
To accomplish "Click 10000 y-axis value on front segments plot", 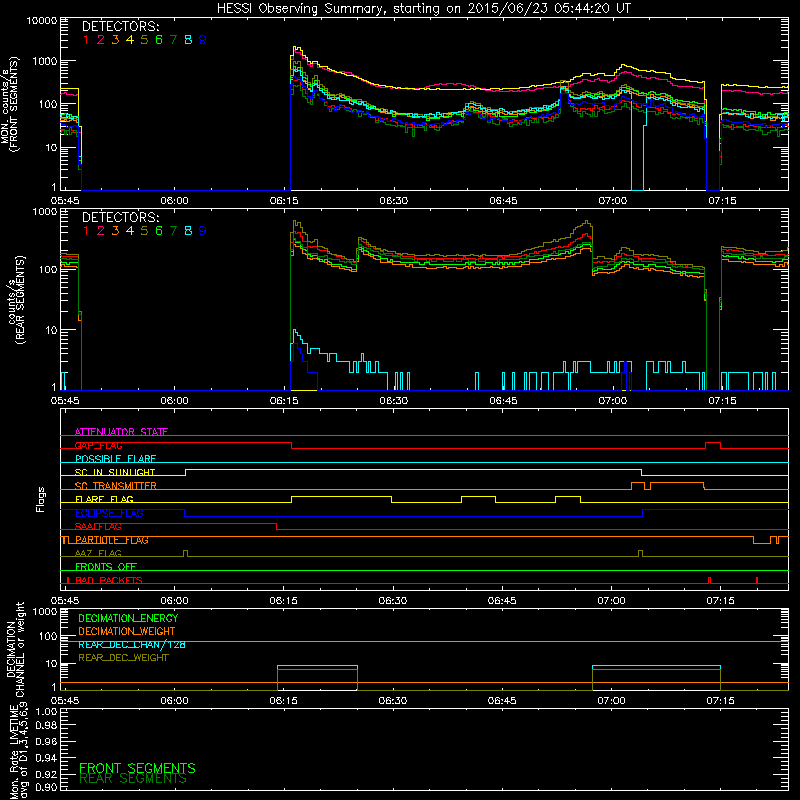I will pyautogui.click(x=42, y=20).
